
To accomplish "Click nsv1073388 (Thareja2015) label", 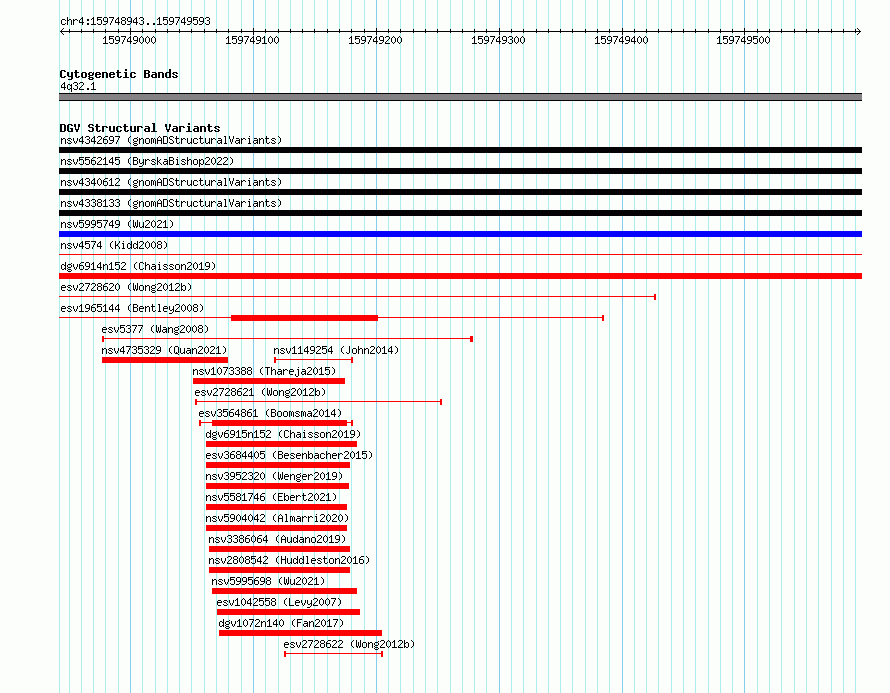I will [x=264, y=371].
